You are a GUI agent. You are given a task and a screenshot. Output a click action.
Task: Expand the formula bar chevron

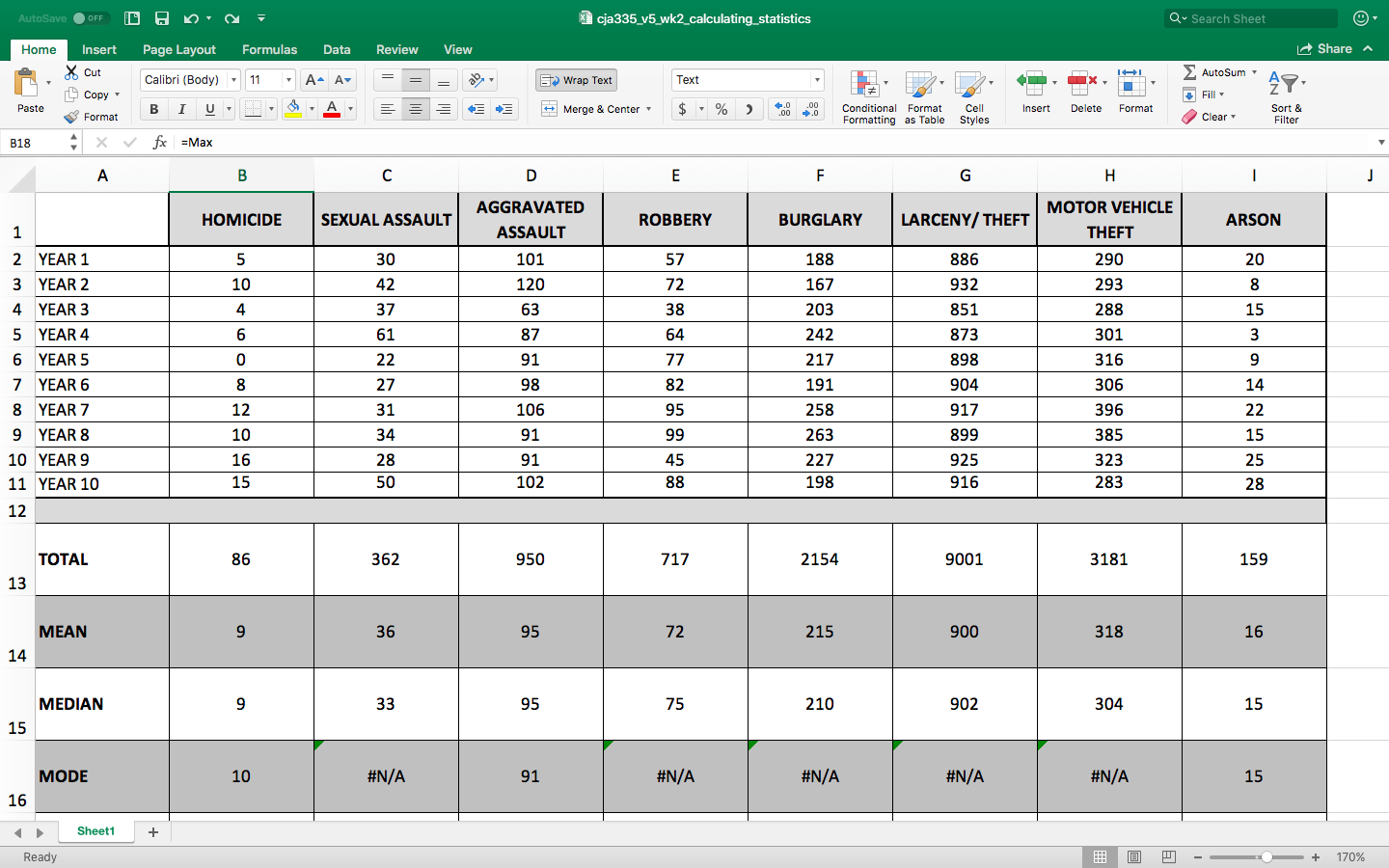[1381, 143]
